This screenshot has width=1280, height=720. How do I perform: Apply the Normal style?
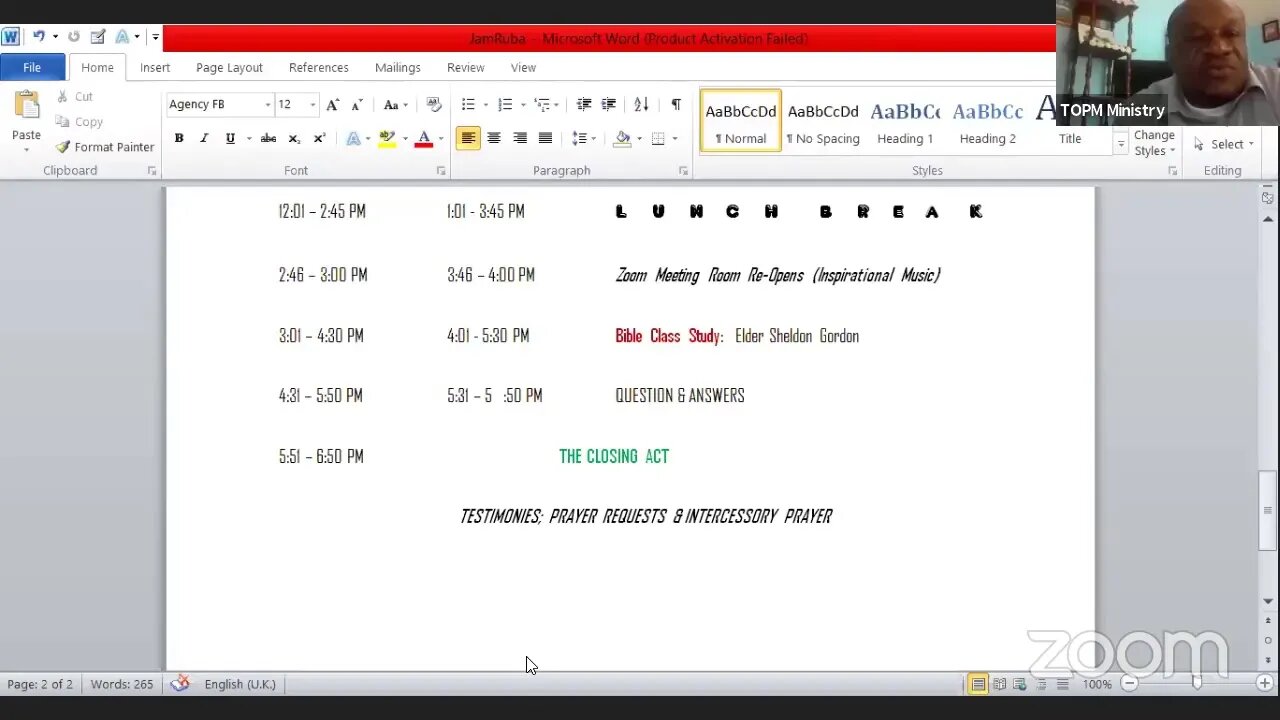point(741,121)
